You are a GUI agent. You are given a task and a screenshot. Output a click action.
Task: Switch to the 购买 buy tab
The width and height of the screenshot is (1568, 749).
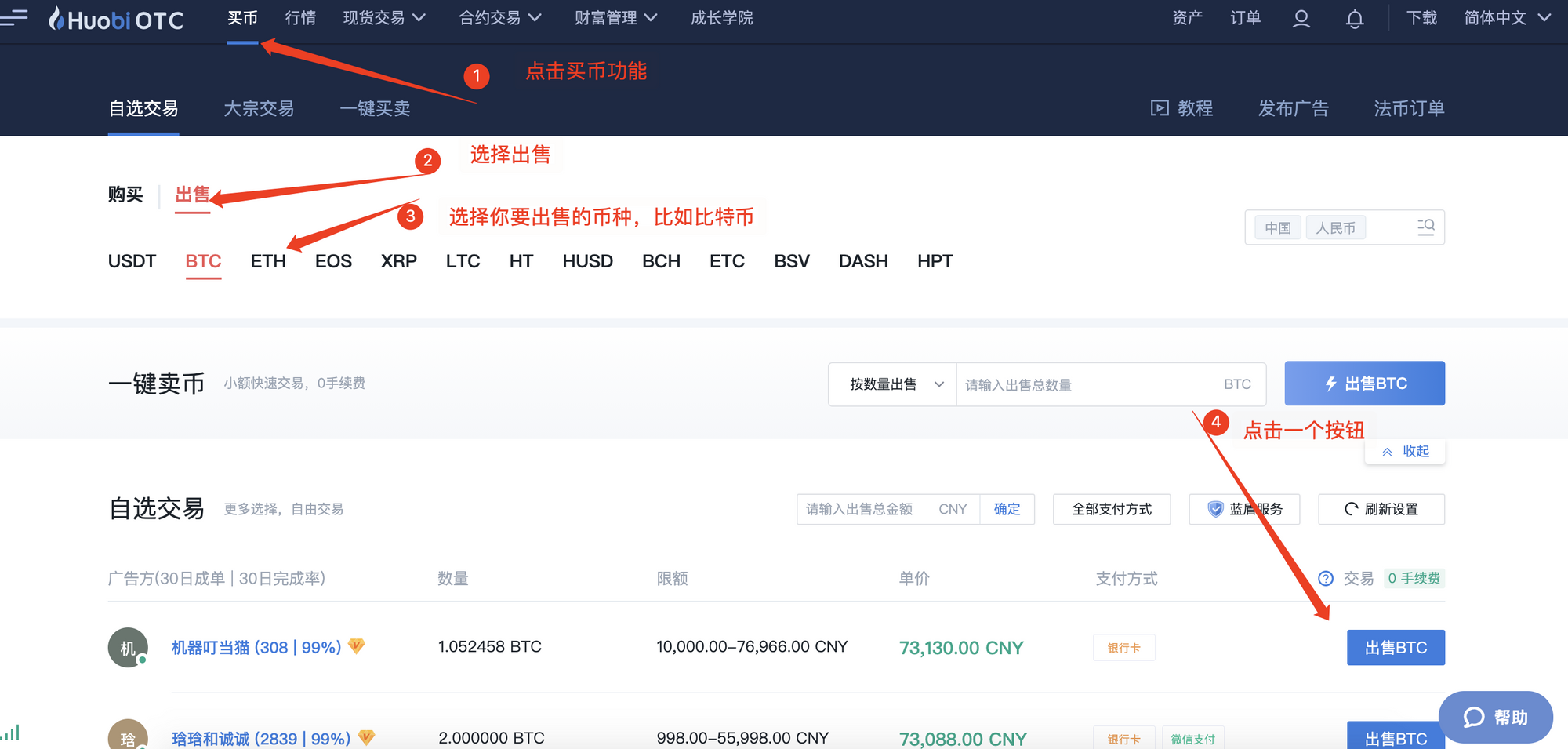(x=125, y=194)
